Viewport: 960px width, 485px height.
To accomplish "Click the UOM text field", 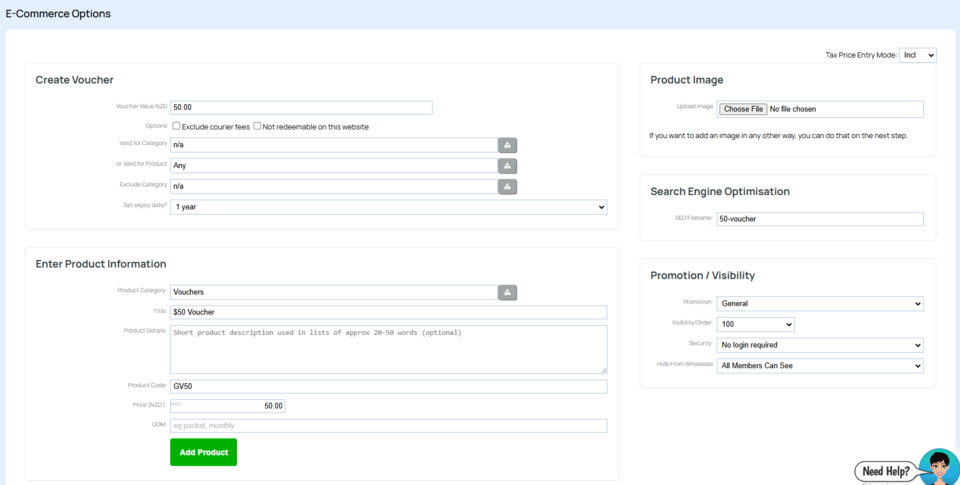I will pos(388,426).
